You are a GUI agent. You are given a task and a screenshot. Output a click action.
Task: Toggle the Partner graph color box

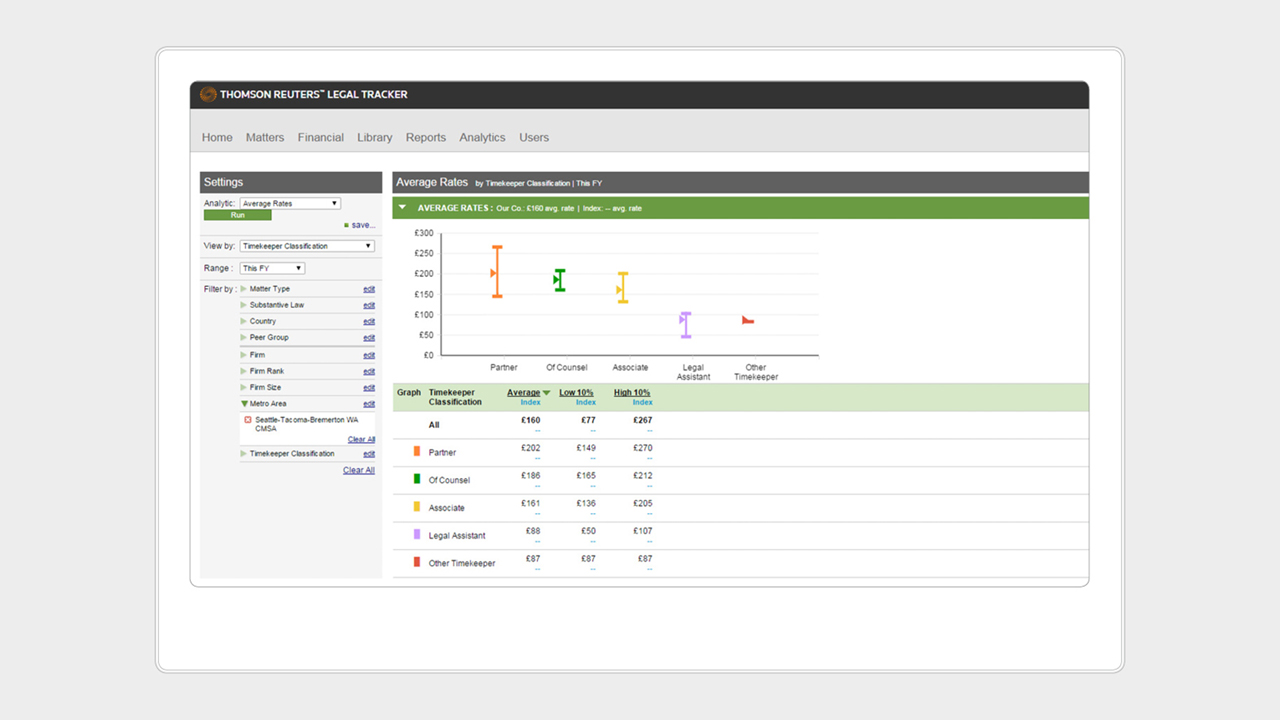click(x=417, y=452)
